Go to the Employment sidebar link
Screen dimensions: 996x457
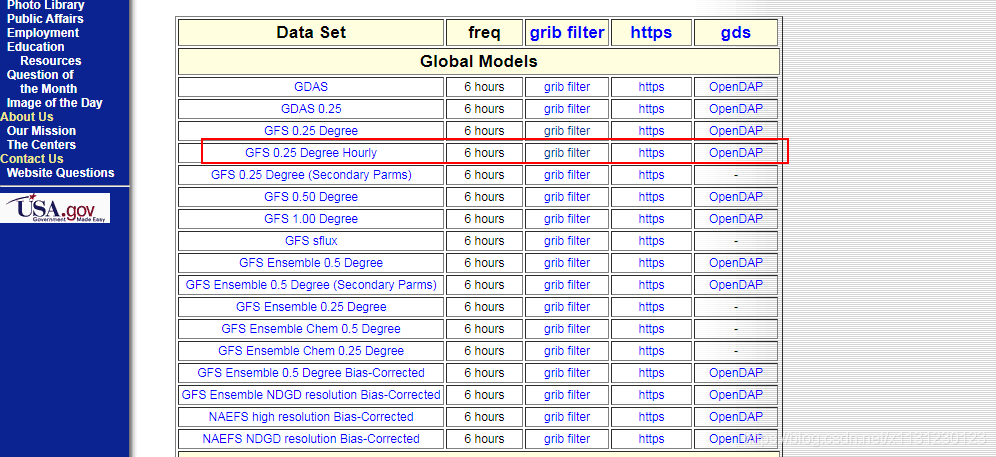point(43,33)
